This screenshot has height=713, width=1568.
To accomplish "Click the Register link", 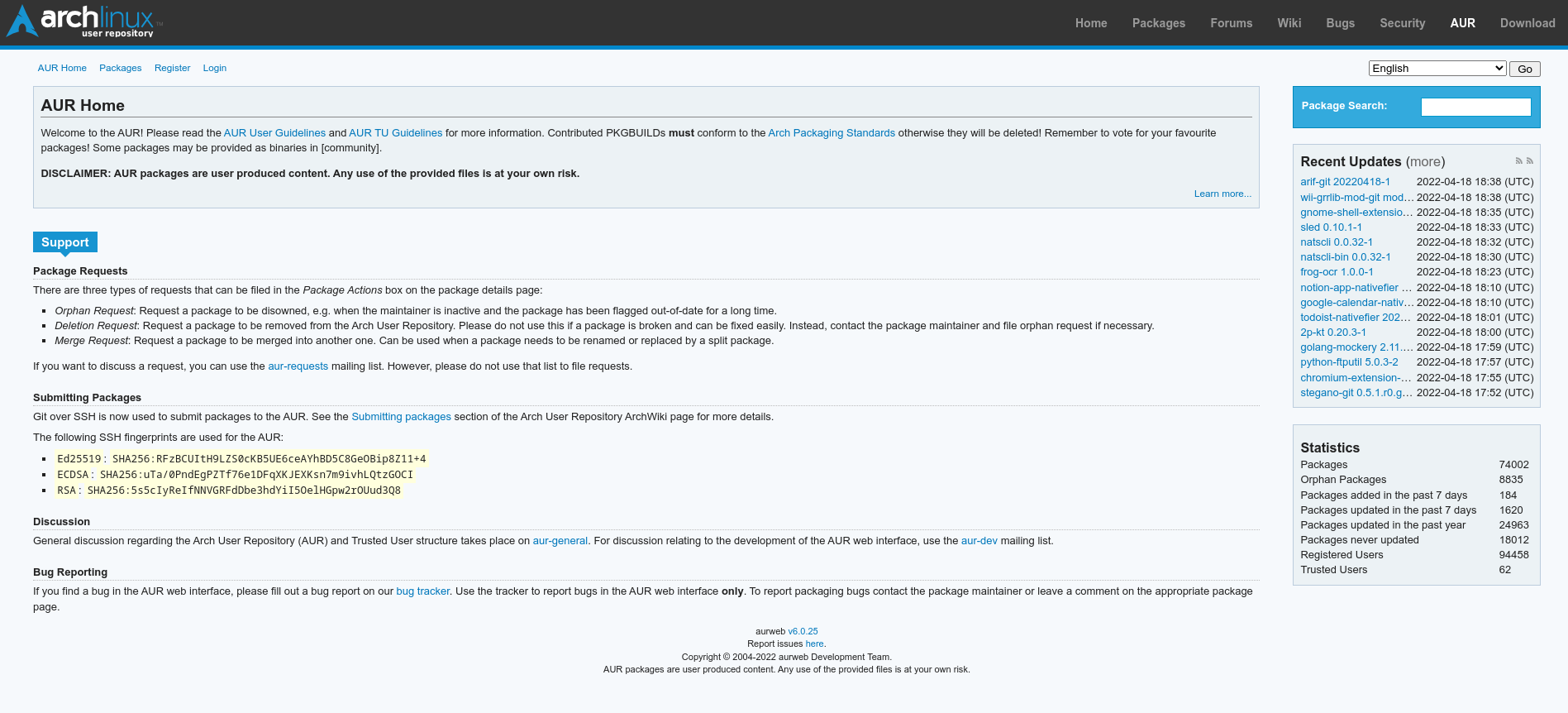I will point(172,68).
